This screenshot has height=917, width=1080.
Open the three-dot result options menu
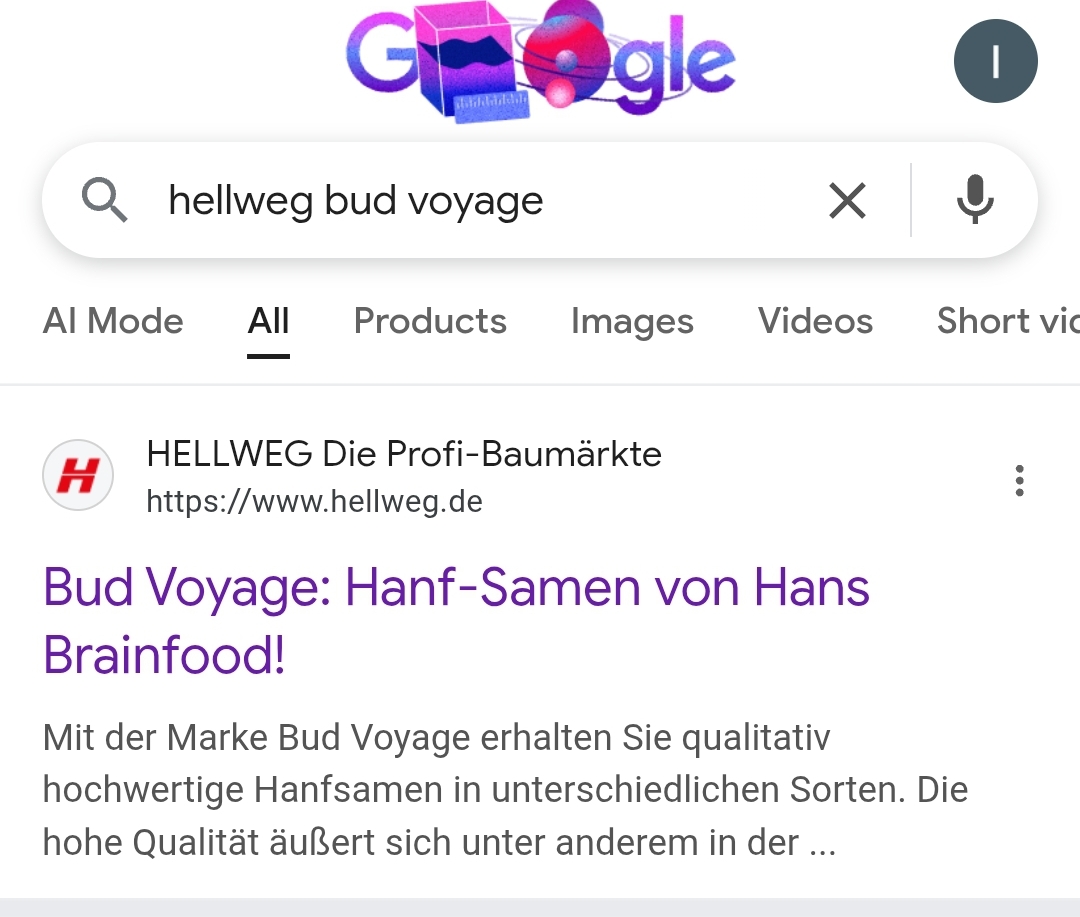tap(1020, 480)
